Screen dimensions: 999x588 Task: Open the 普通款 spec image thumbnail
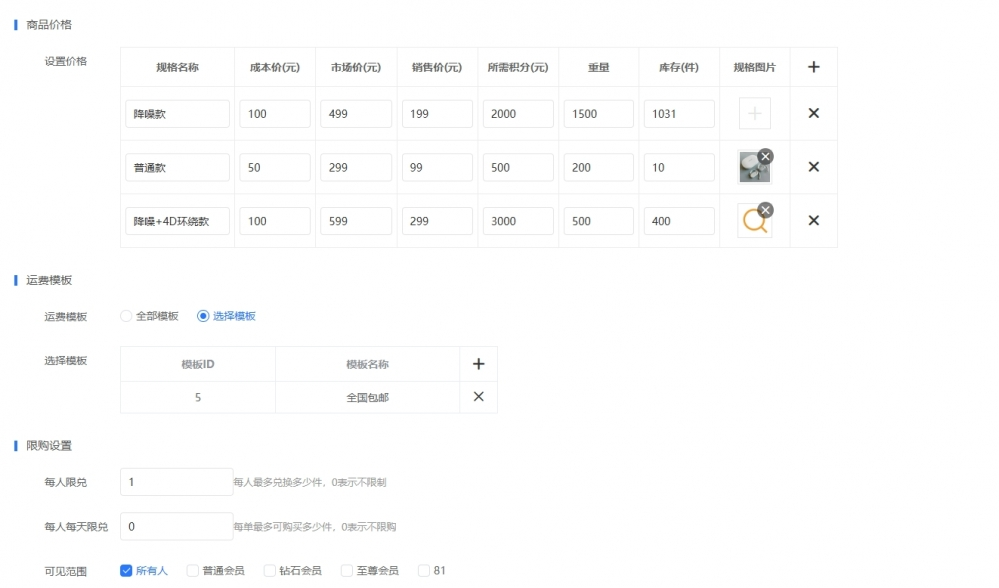753,169
